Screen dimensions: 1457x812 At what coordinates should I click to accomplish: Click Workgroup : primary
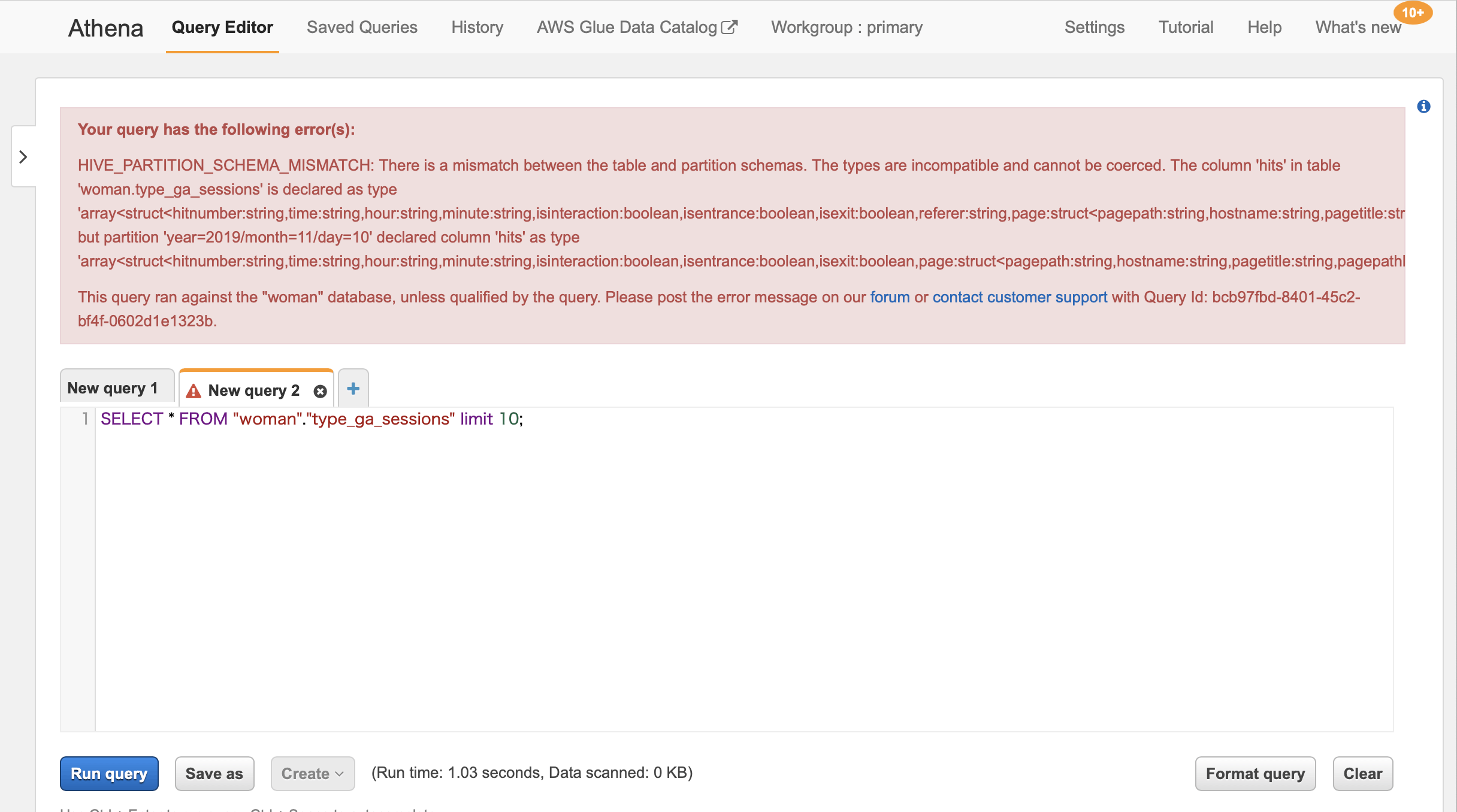pyautogui.click(x=847, y=28)
